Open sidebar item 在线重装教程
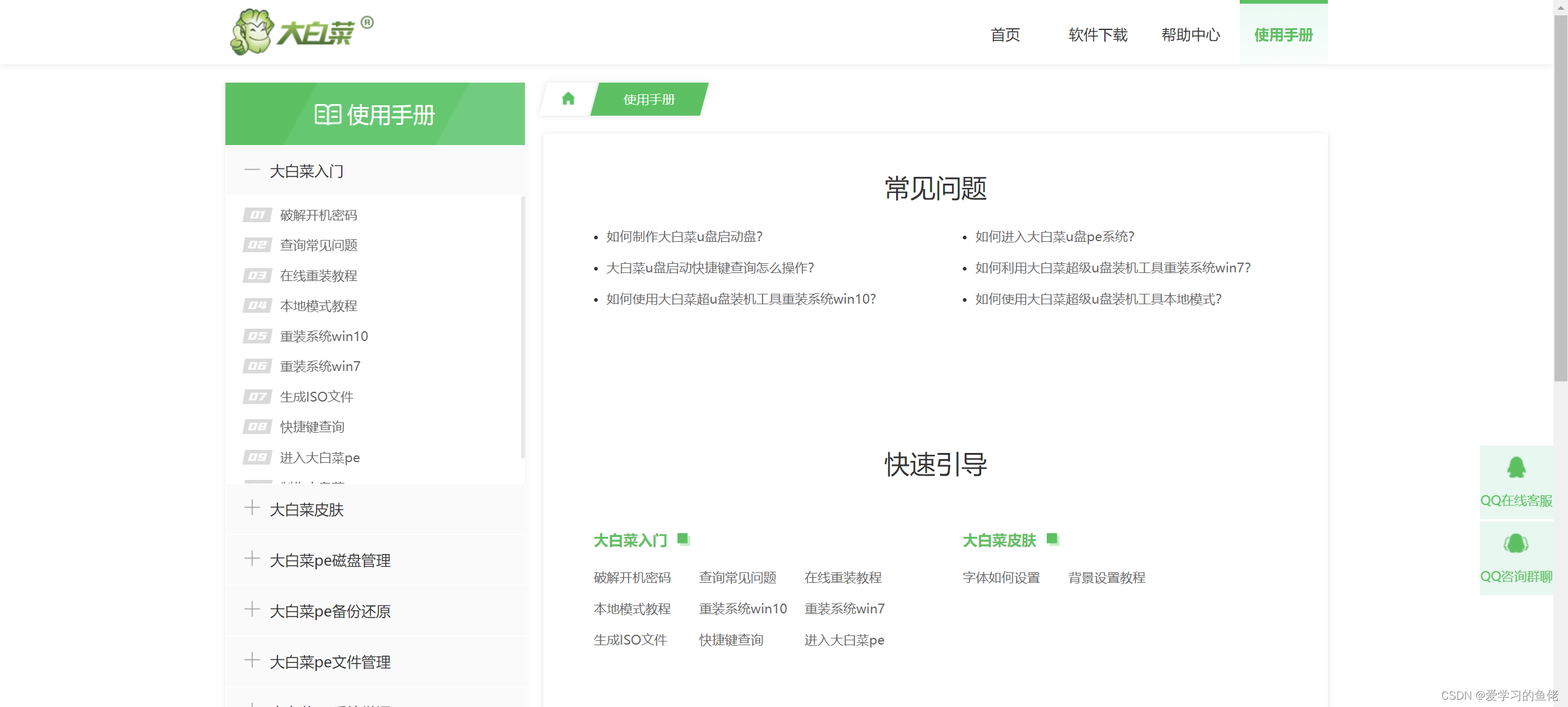The height and width of the screenshot is (707, 1568). (318, 275)
